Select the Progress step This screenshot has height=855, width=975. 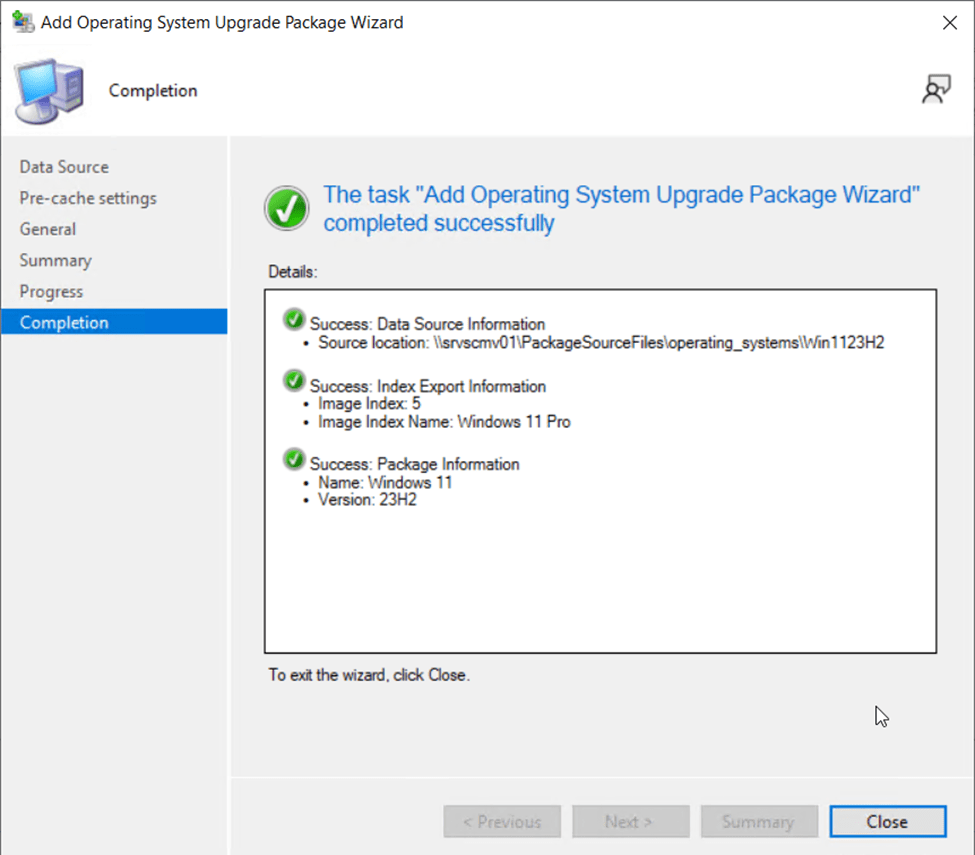pos(51,291)
